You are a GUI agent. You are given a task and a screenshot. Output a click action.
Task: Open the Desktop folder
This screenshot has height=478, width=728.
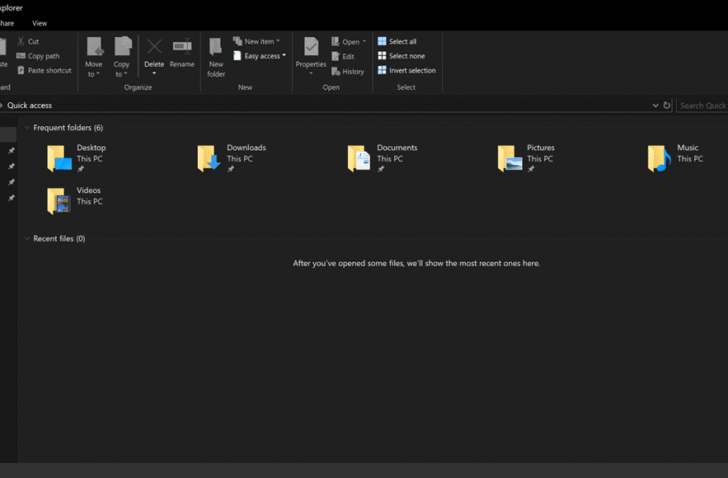(x=77, y=158)
